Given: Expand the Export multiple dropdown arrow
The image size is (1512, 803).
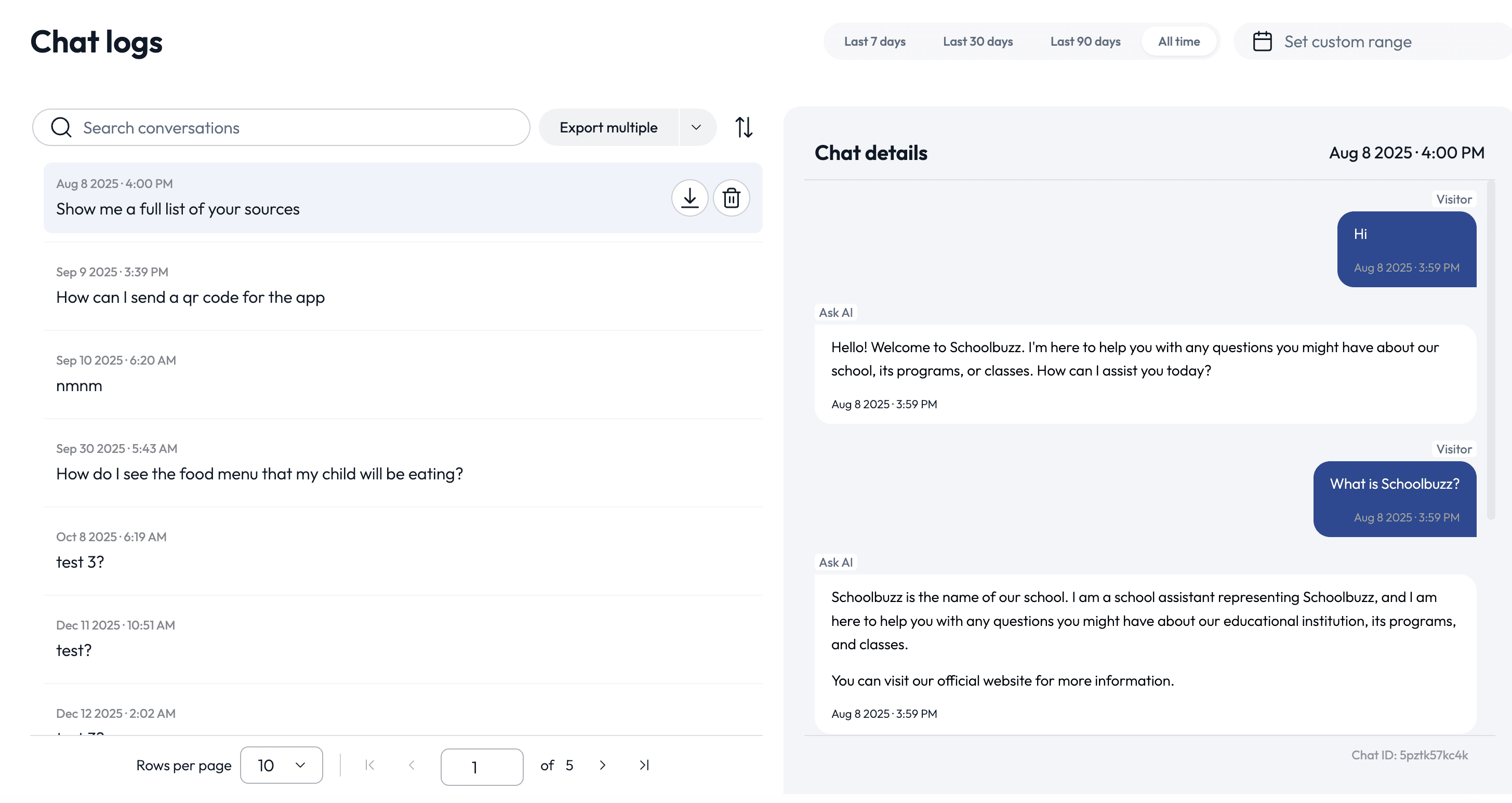Looking at the screenshot, I should click(x=697, y=127).
